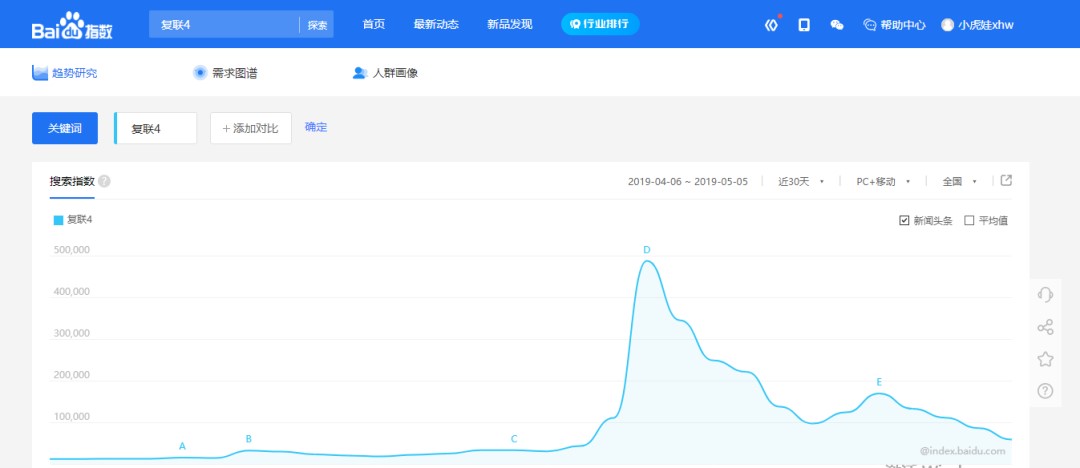Click news marker B on chart
Viewport: 1080px width, 468px height.
pyautogui.click(x=249, y=438)
